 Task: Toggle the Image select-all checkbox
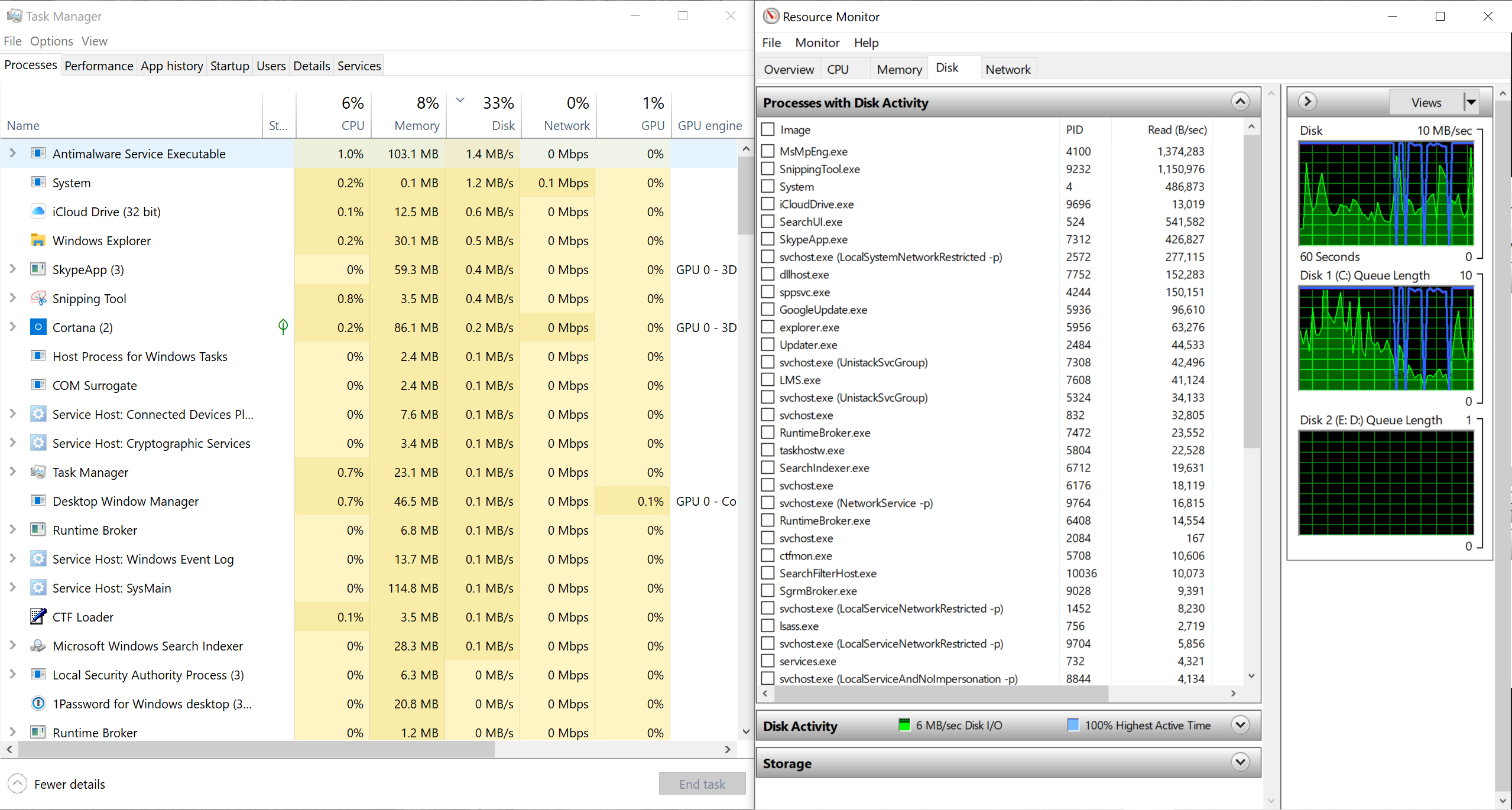point(768,129)
